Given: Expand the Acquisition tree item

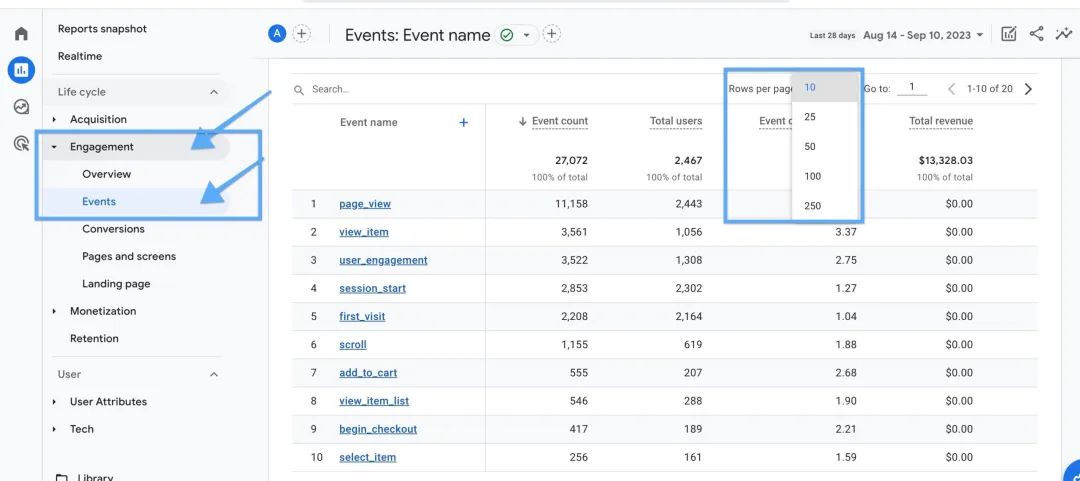Looking at the screenshot, I should tap(54, 119).
